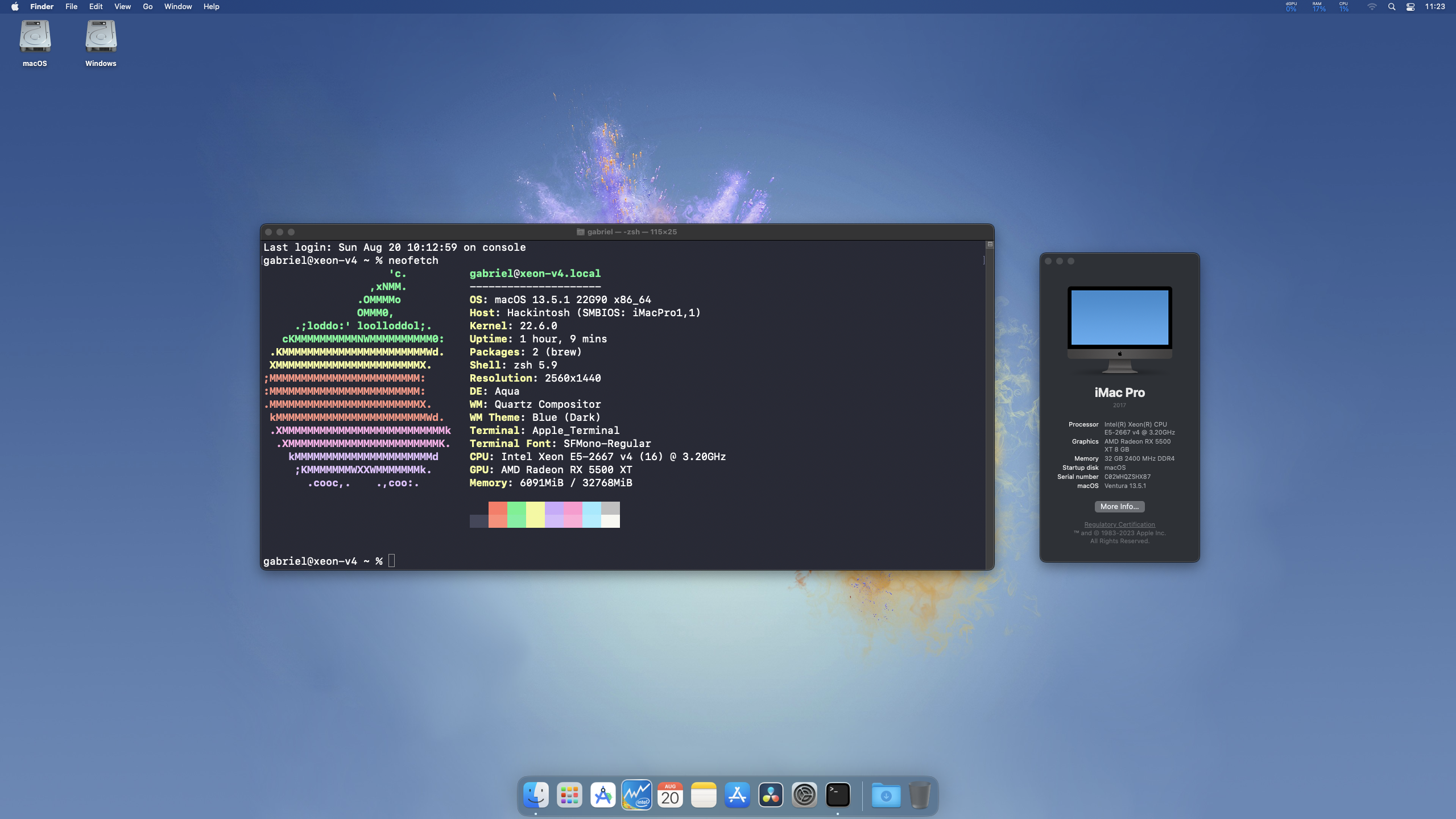Open Notes app in Dock
This screenshot has width=1456, height=819.
[x=704, y=795]
